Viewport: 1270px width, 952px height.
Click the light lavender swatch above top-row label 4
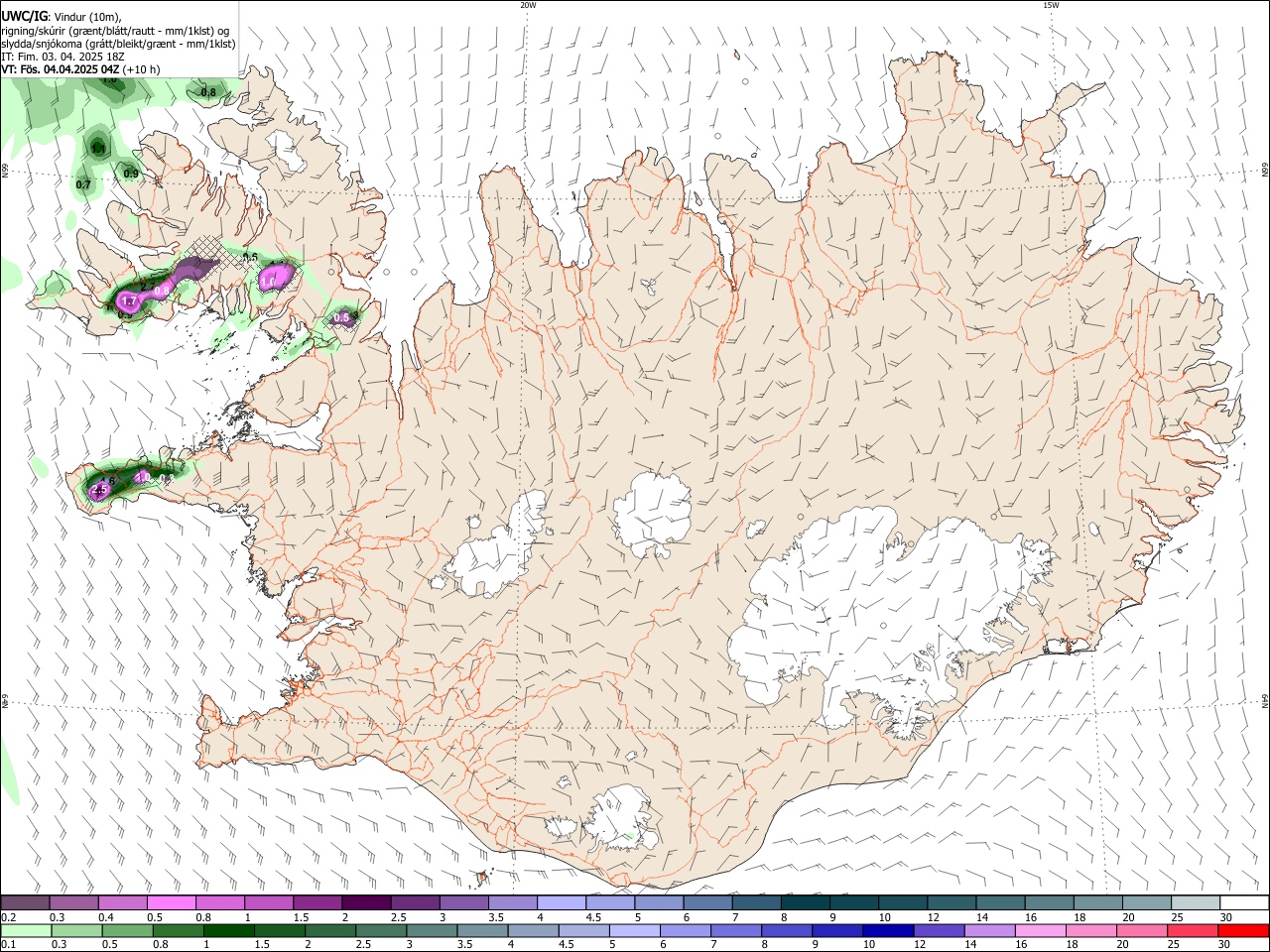pyautogui.click(x=561, y=903)
